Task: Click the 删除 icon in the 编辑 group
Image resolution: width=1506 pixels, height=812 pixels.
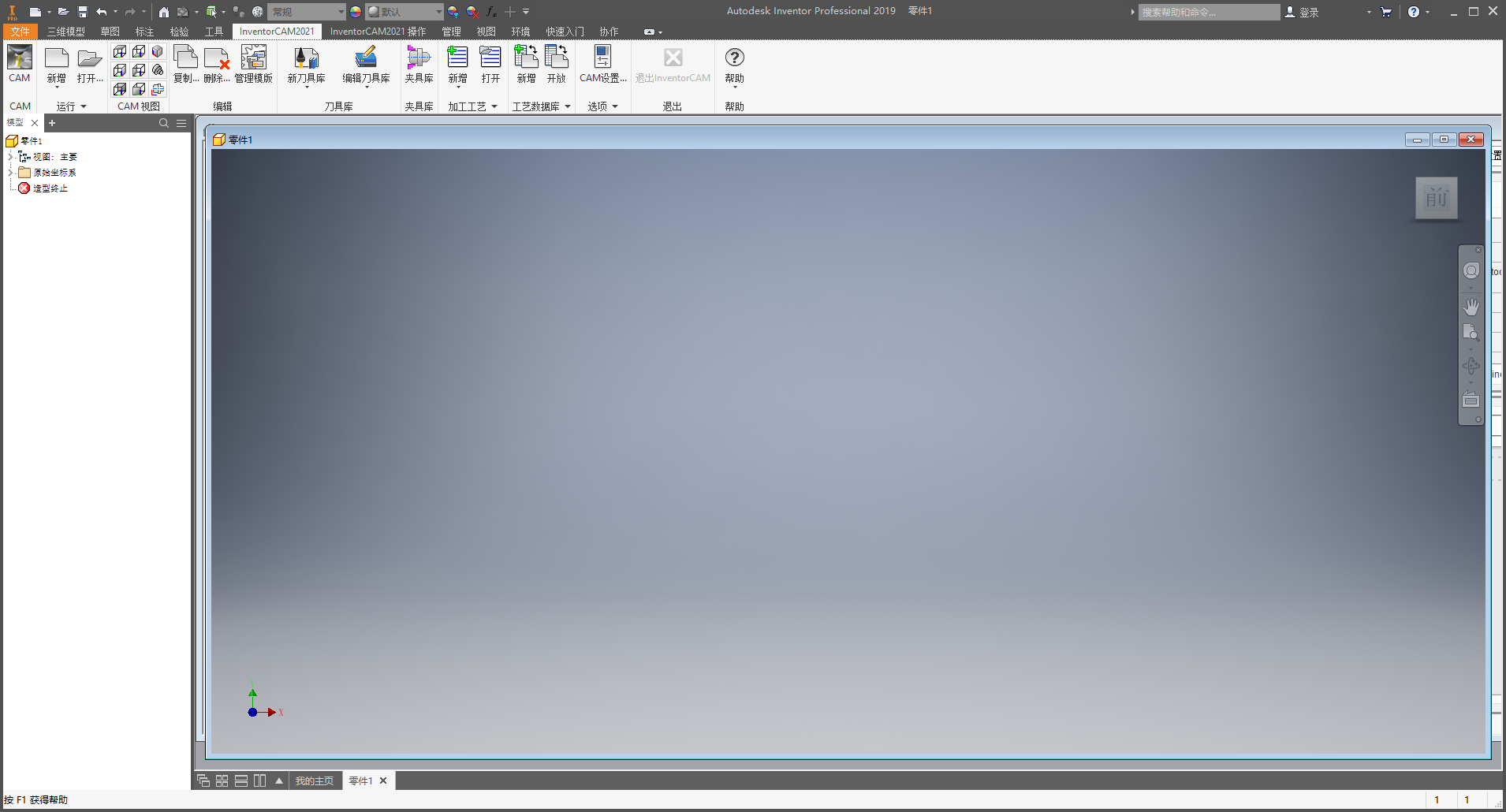Action: (x=217, y=58)
